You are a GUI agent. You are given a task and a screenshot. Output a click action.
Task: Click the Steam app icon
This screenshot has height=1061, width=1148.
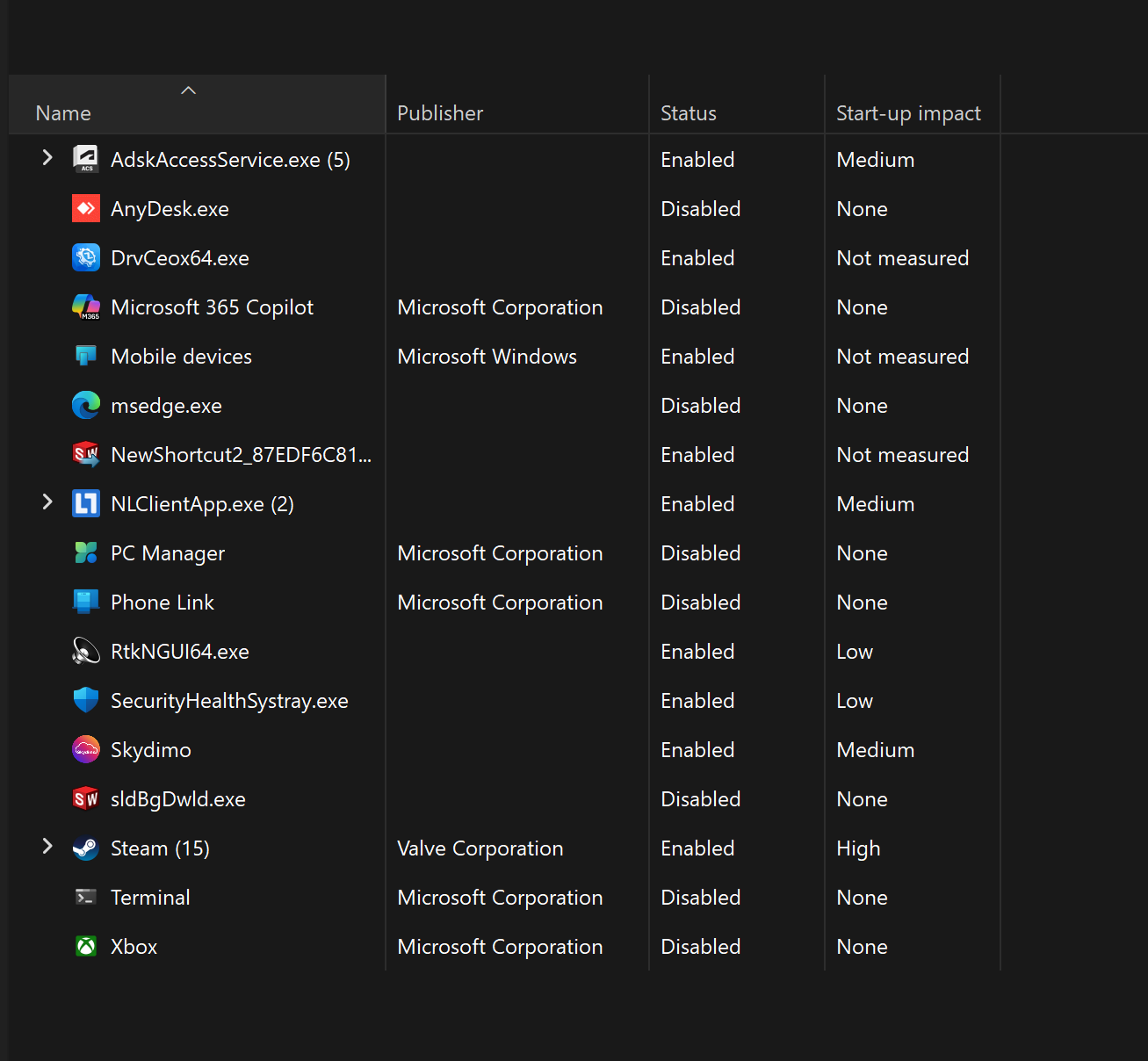coord(85,848)
